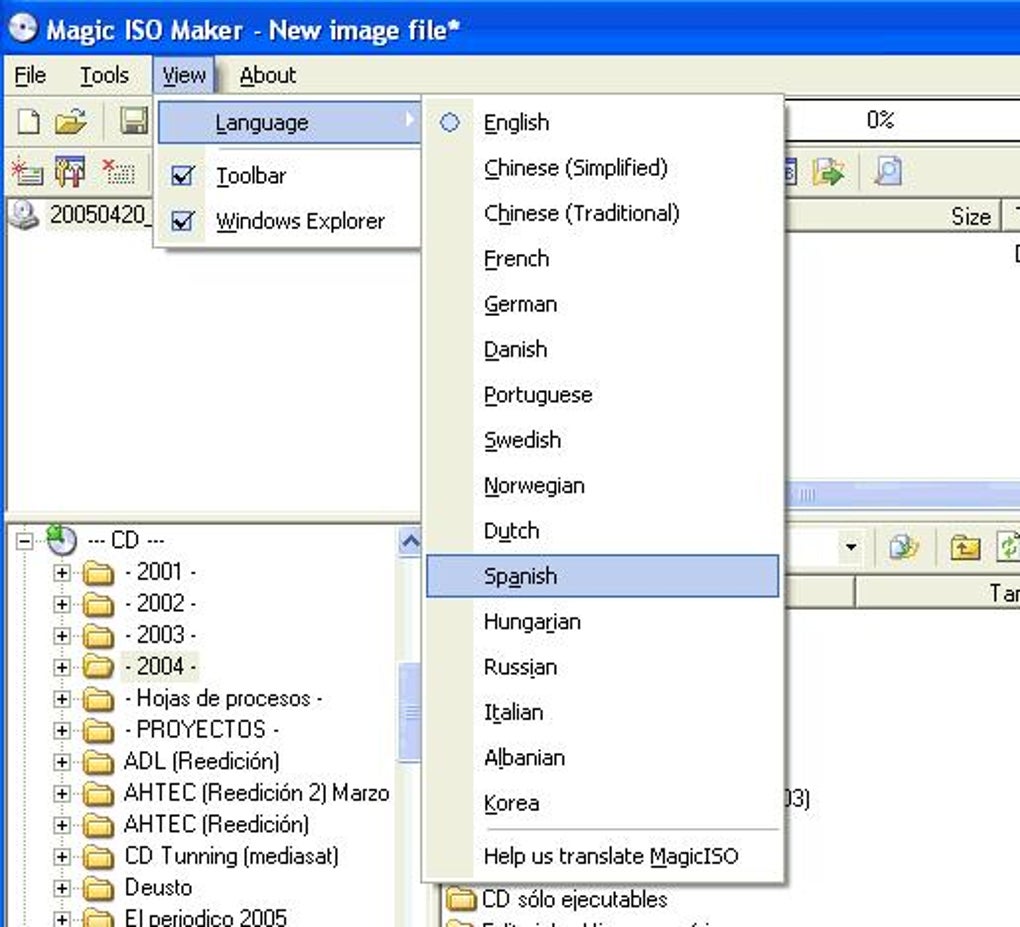Open the File menu

[30, 75]
